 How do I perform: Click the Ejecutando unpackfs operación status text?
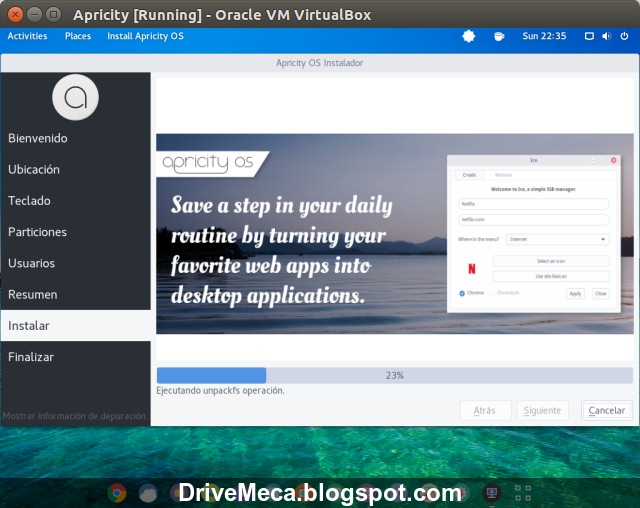(x=220, y=390)
